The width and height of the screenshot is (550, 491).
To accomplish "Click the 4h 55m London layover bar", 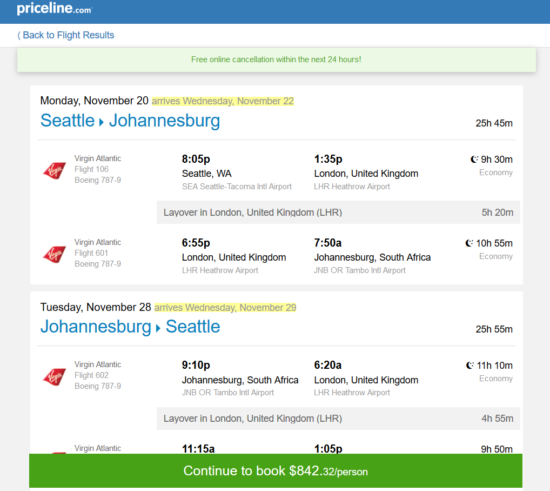I will (x=338, y=418).
